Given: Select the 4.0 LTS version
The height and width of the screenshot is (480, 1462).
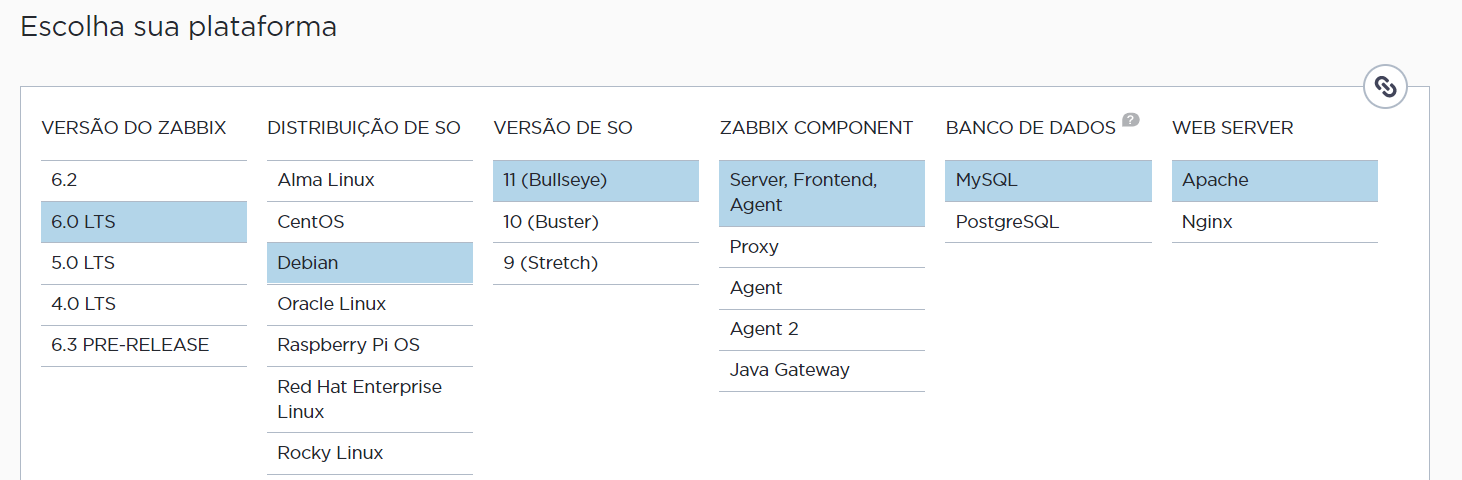Looking at the screenshot, I should pyautogui.click(x=144, y=304).
